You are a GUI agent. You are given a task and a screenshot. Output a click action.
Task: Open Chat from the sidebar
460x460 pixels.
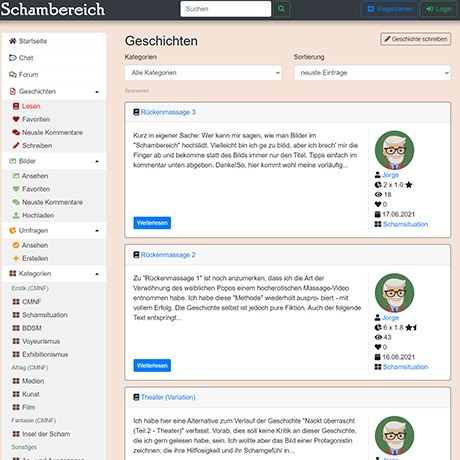[x=54, y=58]
